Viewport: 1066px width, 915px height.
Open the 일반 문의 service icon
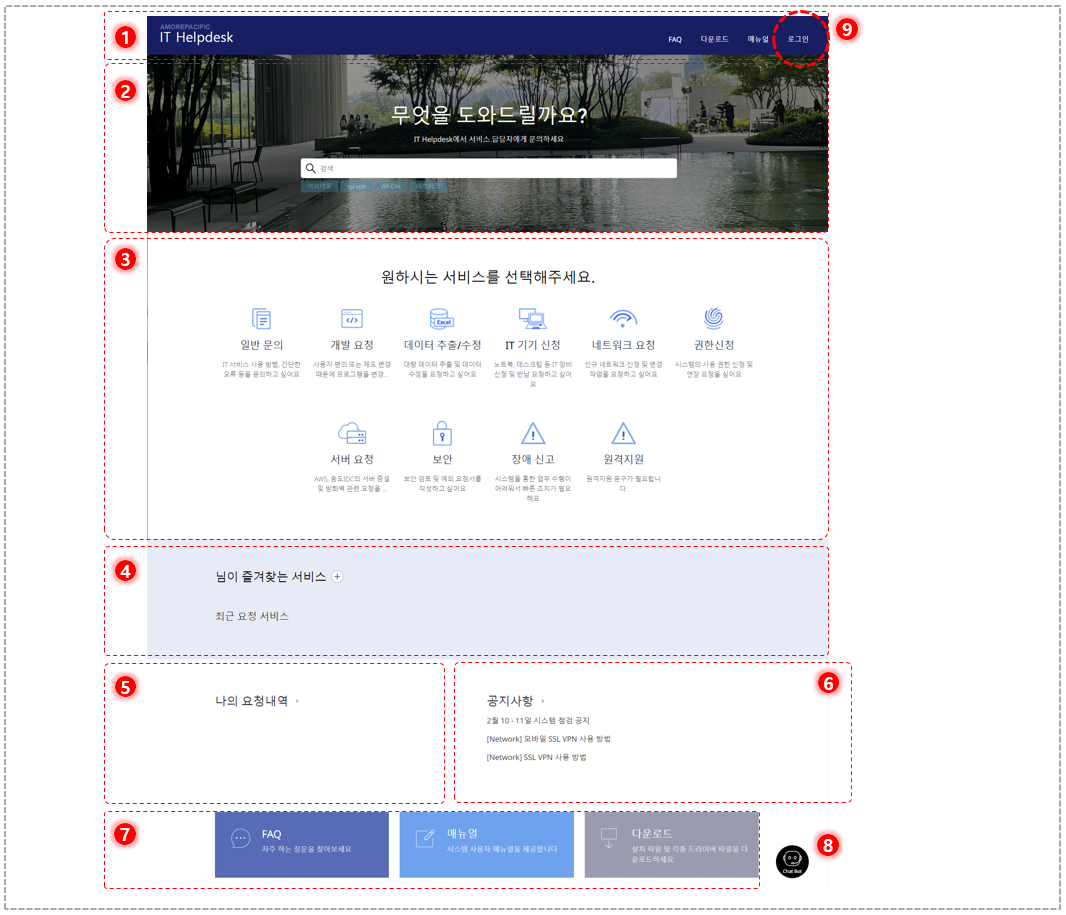click(261, 319)
